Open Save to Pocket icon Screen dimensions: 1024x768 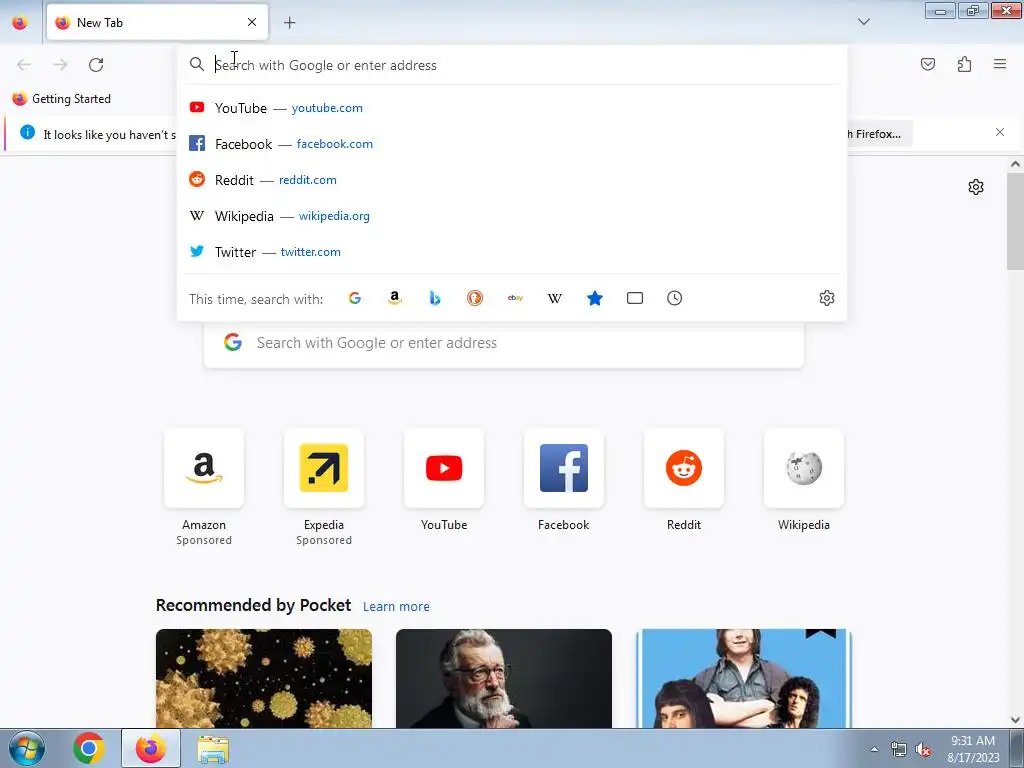[x=927, y=64]
